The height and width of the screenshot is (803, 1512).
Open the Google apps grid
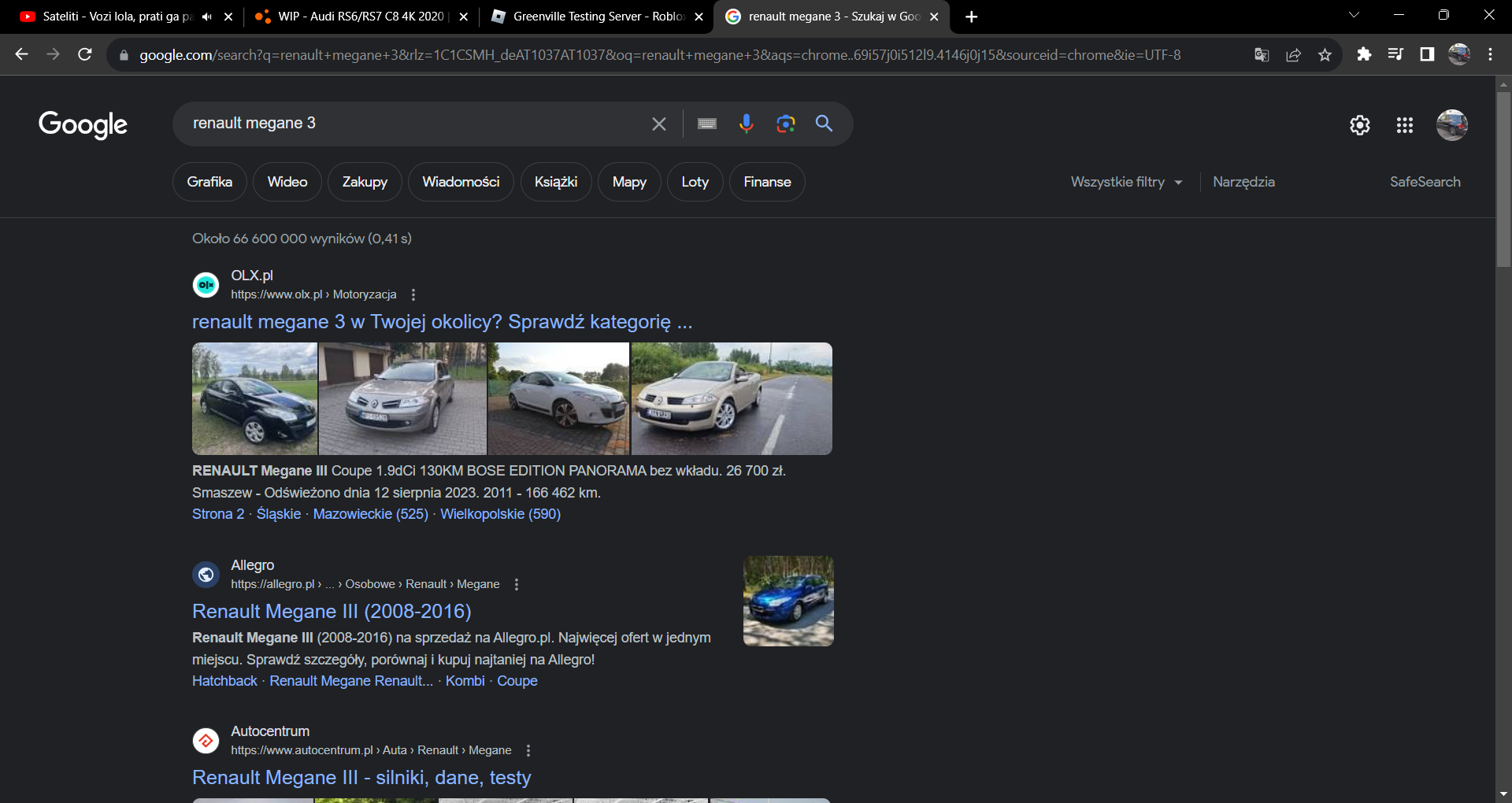[x=1405, y=125]
